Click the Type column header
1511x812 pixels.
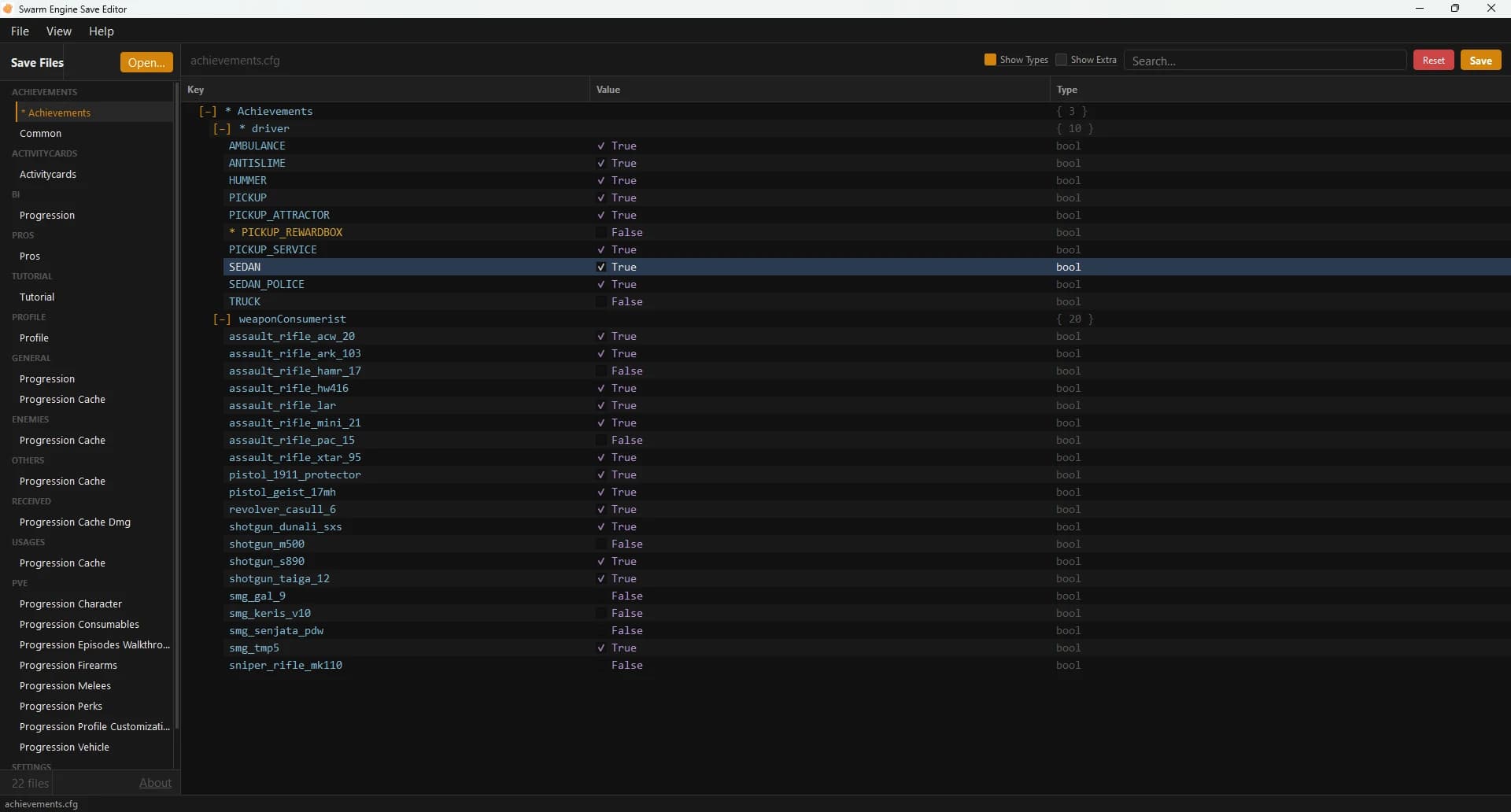tap(1280, 90)
